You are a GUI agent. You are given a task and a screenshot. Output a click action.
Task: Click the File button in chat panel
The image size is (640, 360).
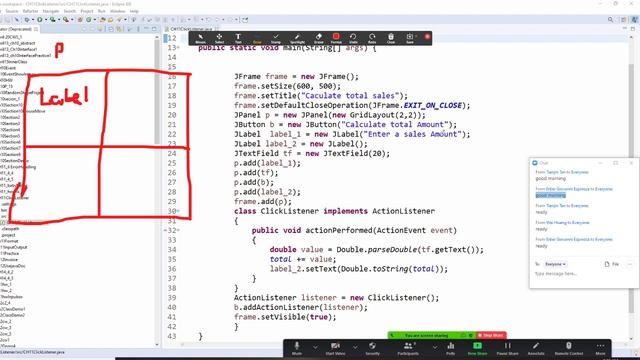point(612,264)
